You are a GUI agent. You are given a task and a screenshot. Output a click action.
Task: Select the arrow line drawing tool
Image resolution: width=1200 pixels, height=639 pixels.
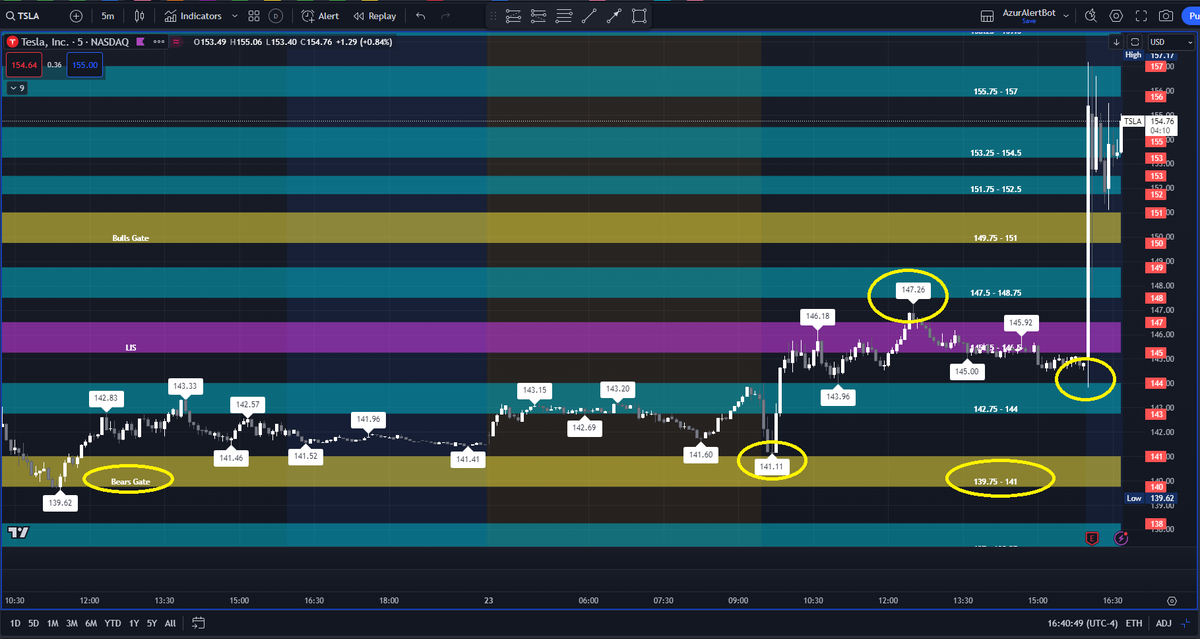click(x=614, y=16)
